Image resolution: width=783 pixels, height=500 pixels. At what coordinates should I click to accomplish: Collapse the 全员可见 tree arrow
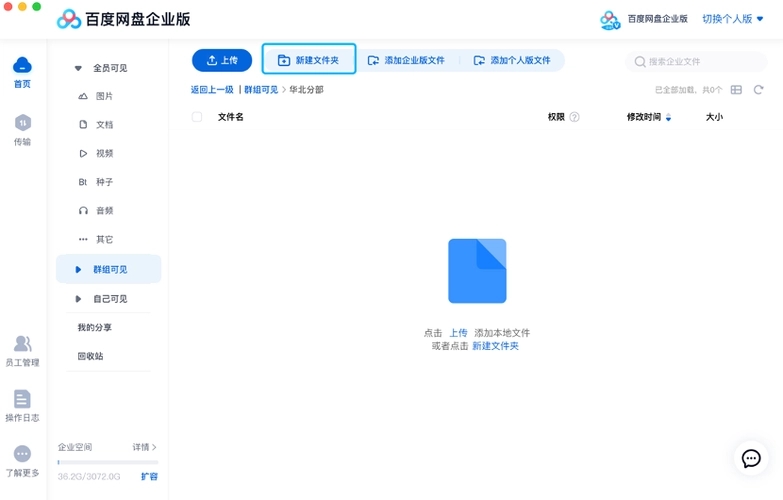coord(78,68)
